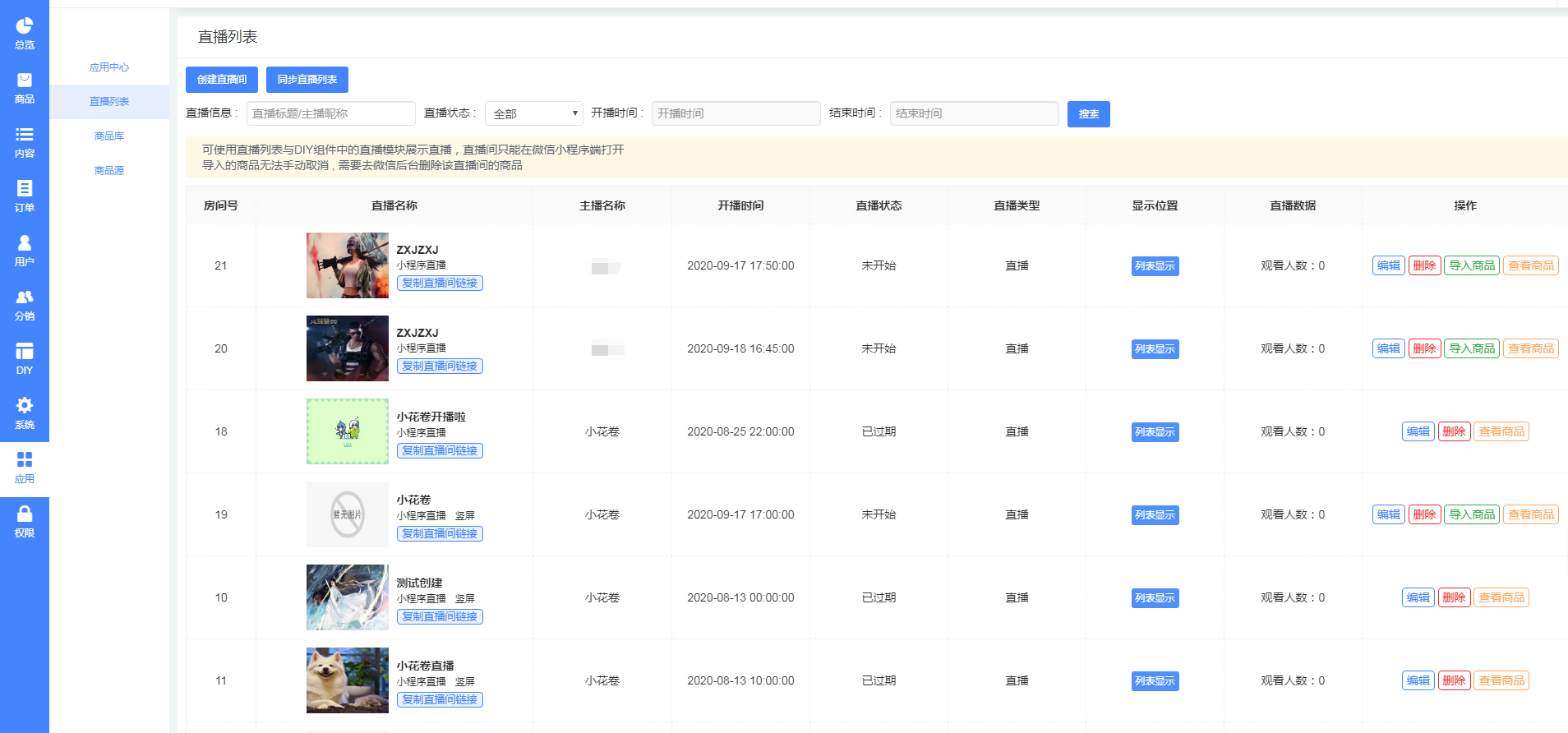Click the 同步直播列表 button
The width and height of the screenshot is (1568, 733).
coord(307,80)
